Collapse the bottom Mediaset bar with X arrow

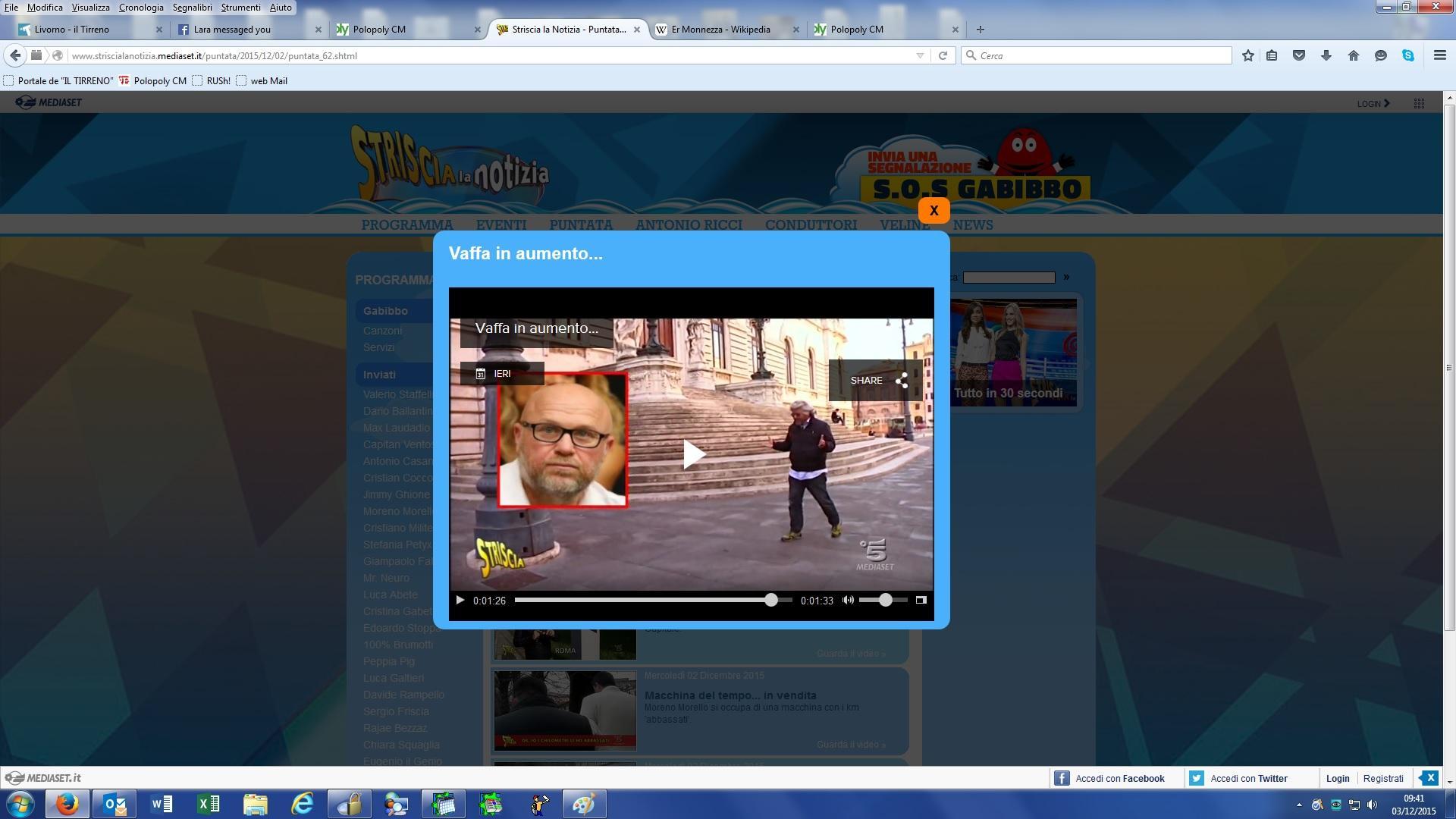coord(1429,778)
